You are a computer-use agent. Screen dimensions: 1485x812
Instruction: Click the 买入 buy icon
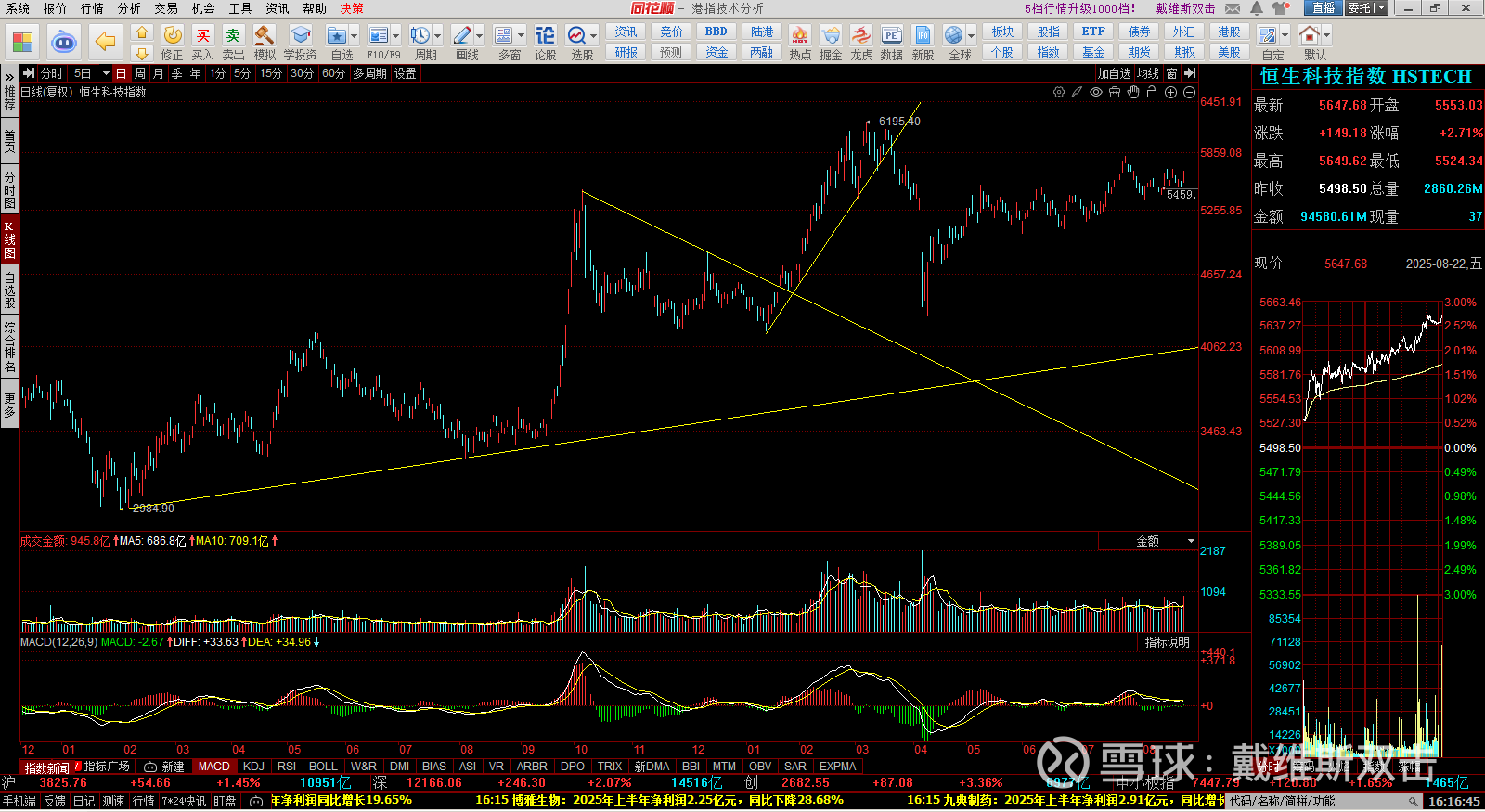point(202,35)
